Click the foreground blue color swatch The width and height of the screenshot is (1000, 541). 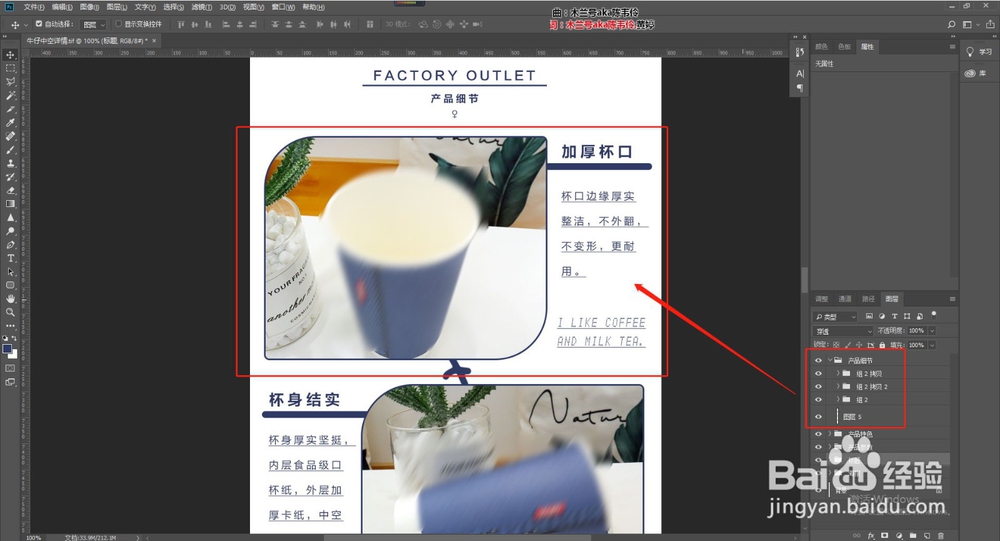(7, 349)
